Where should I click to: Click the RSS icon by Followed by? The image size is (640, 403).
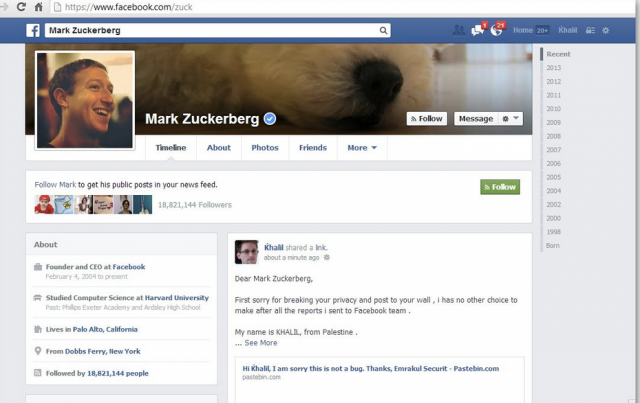(38, 373)
